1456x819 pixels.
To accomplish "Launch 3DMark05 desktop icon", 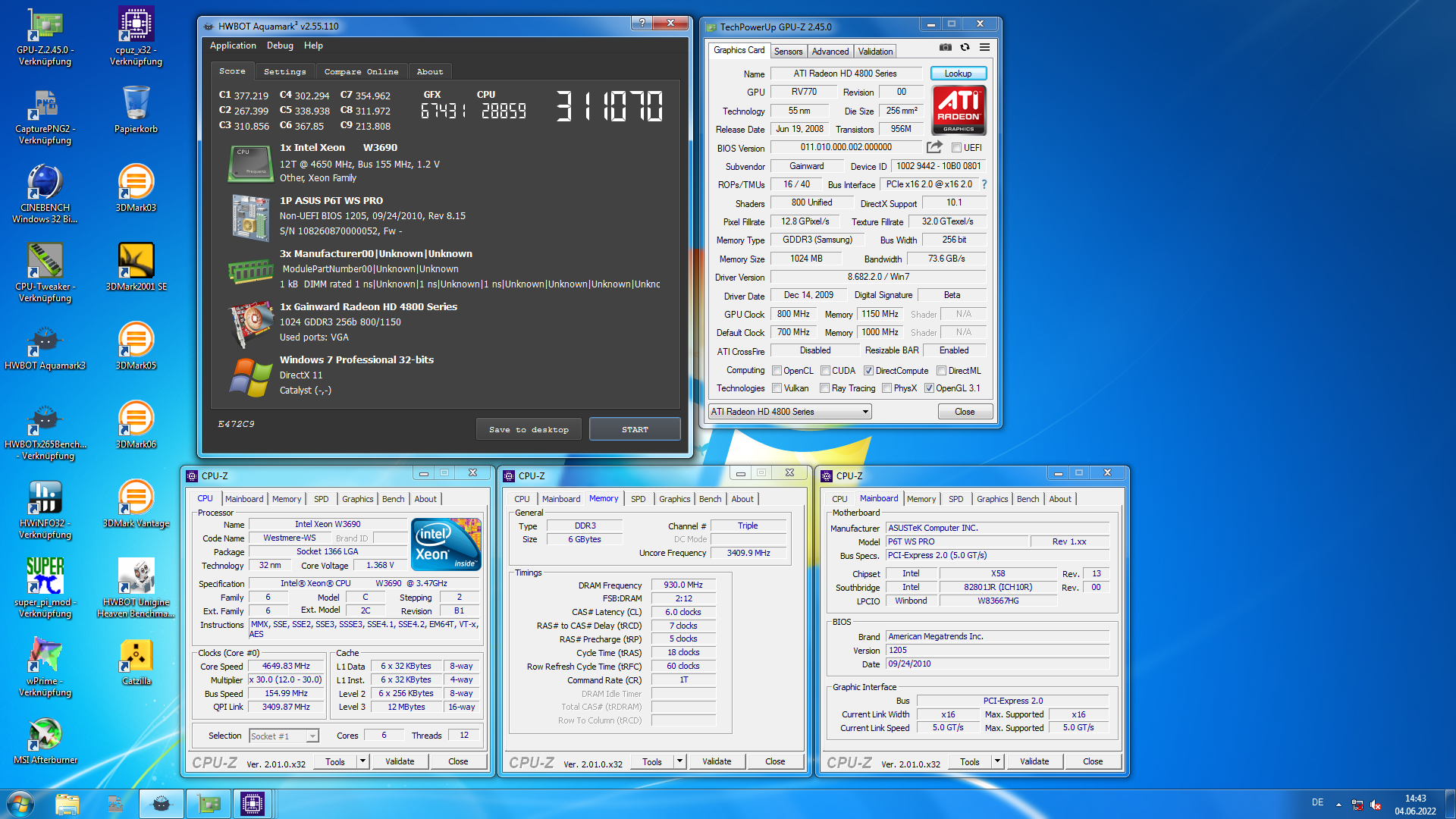I will coord(136,347).
